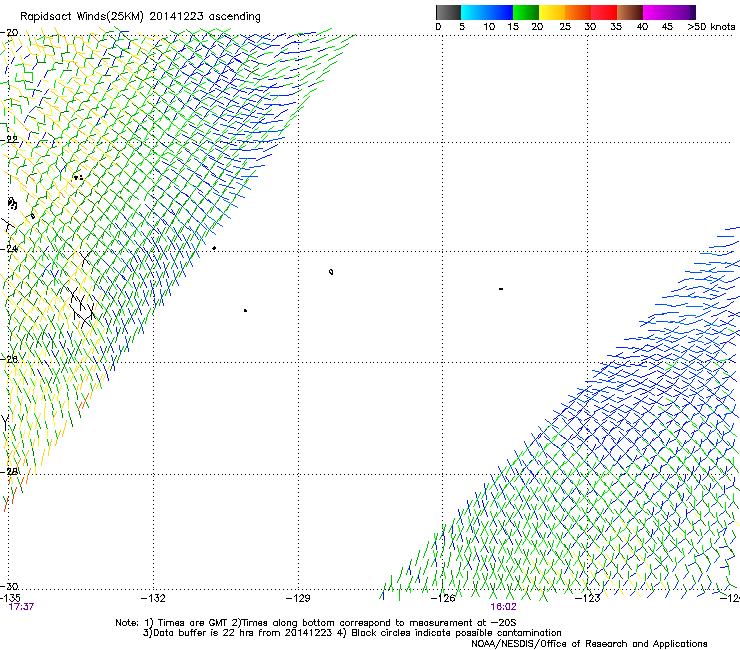740x650 pixels.
Task: Click the brown 35-40 knots legend color
Action: click(x=630, y=12)
